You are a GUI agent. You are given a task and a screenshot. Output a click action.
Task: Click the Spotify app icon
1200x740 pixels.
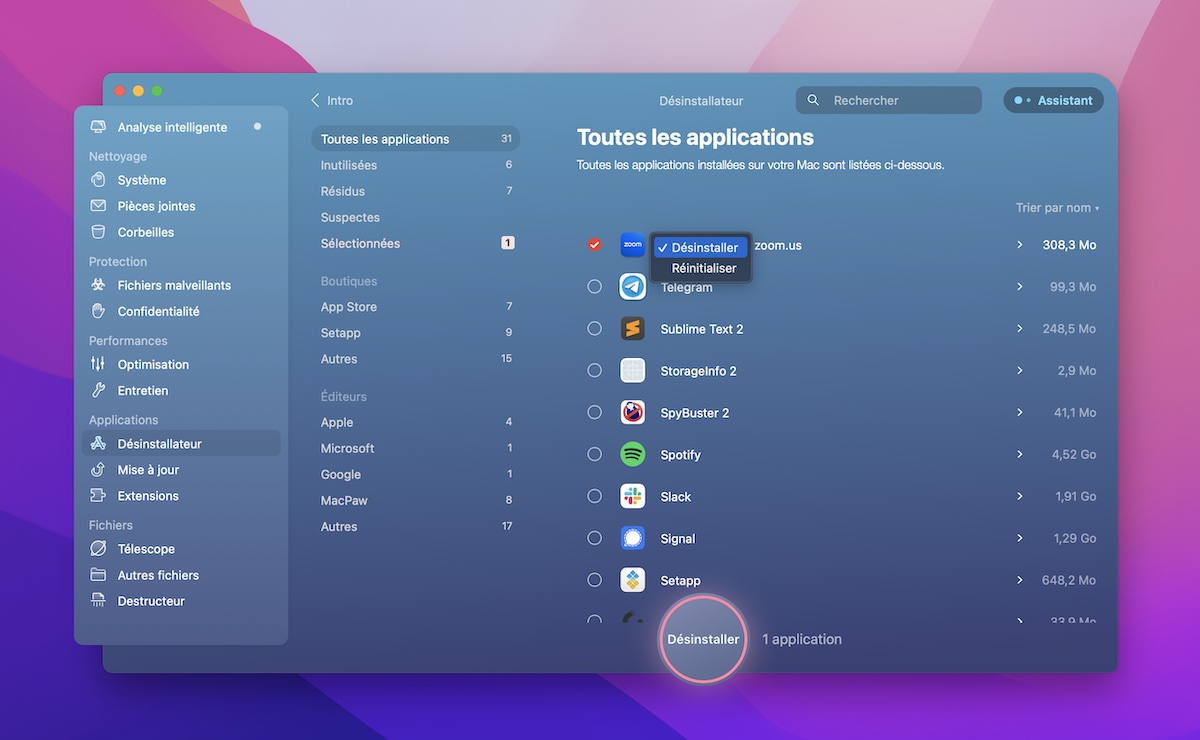point(632,454)
